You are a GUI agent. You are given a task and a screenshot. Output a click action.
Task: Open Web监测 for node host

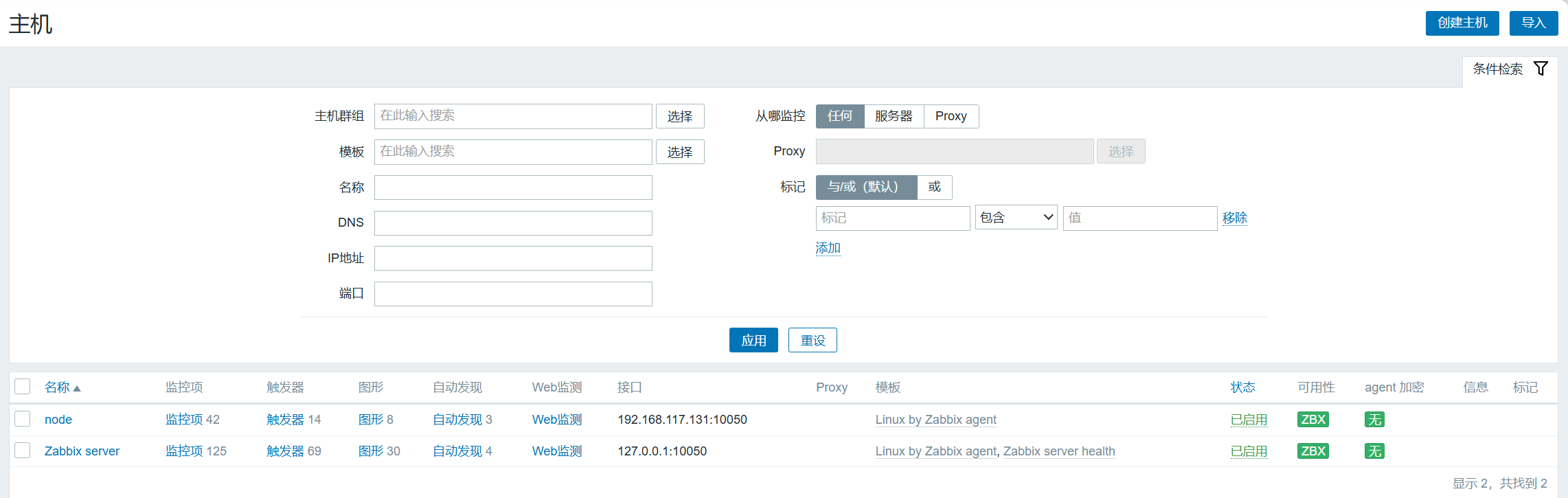(x=557, y=420)
